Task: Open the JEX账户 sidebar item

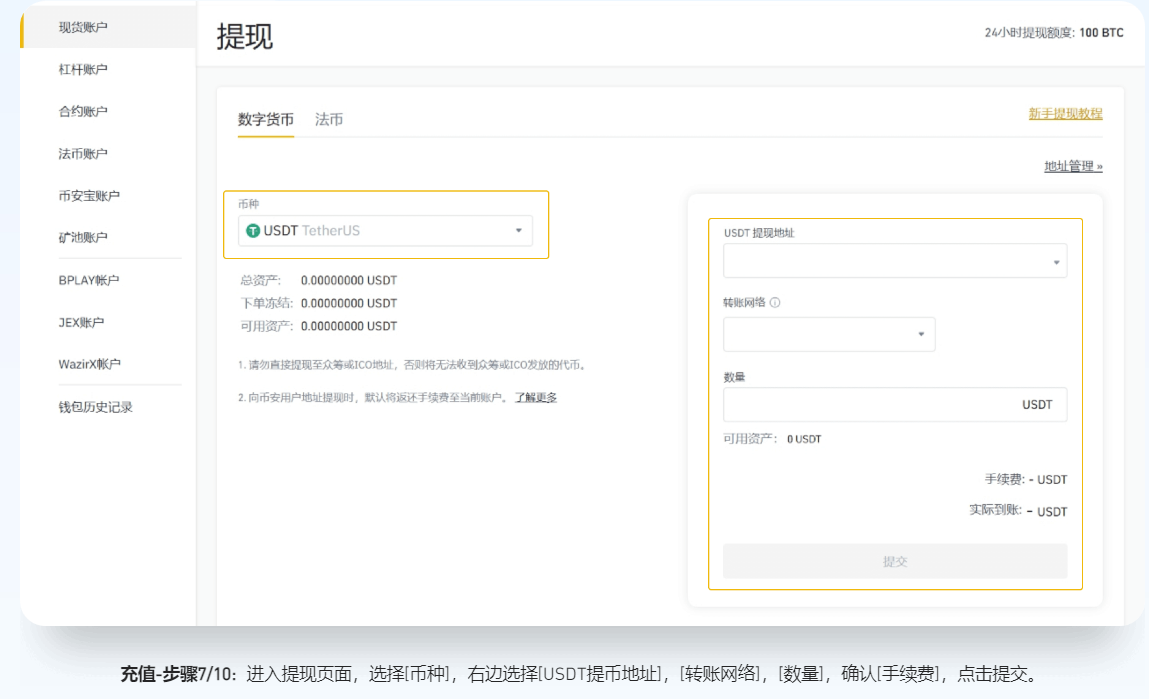Action: pyautogui.click(x=81, y=322)
